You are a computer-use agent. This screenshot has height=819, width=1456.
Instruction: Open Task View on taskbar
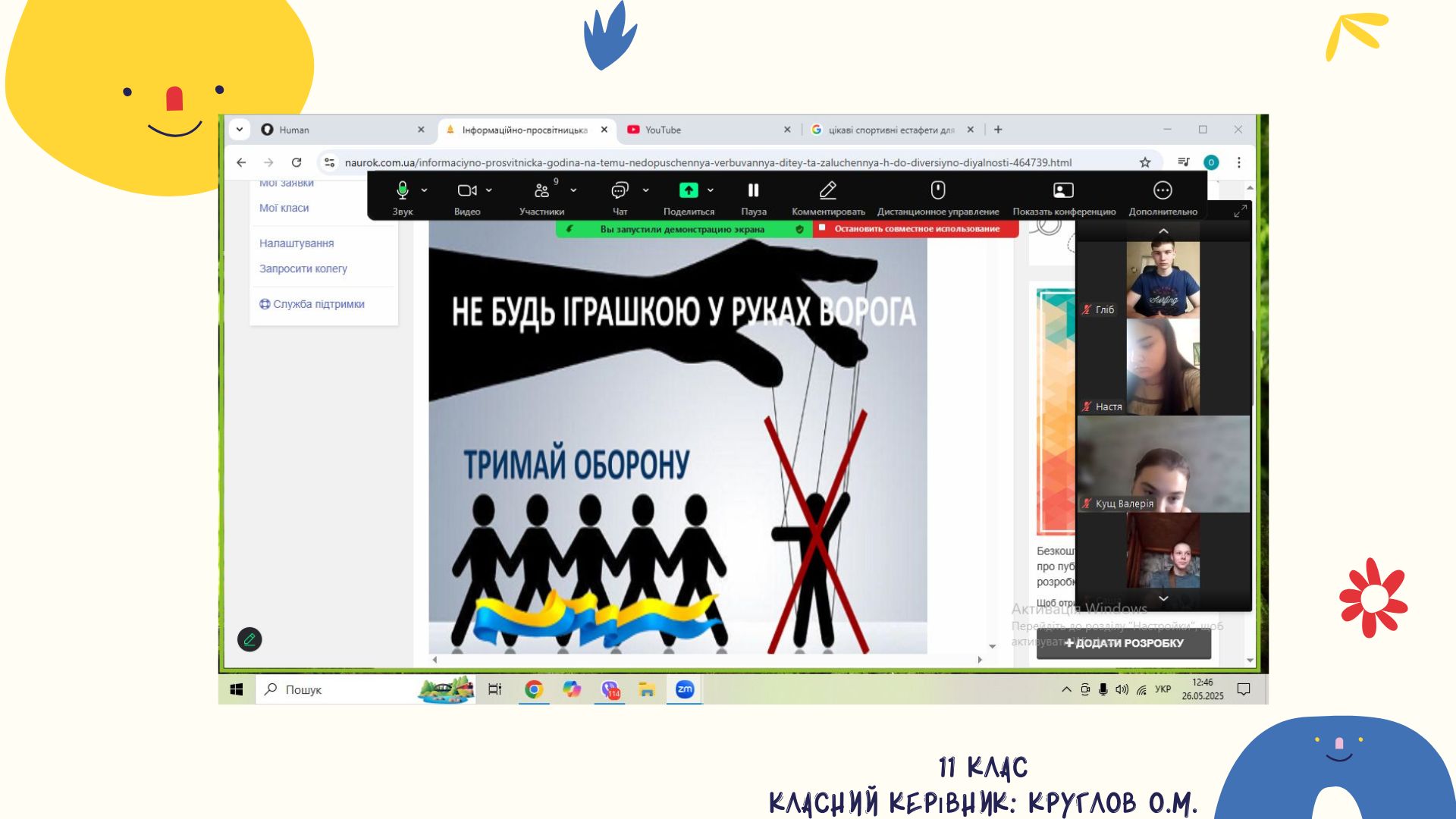click(x=494, y=689)
